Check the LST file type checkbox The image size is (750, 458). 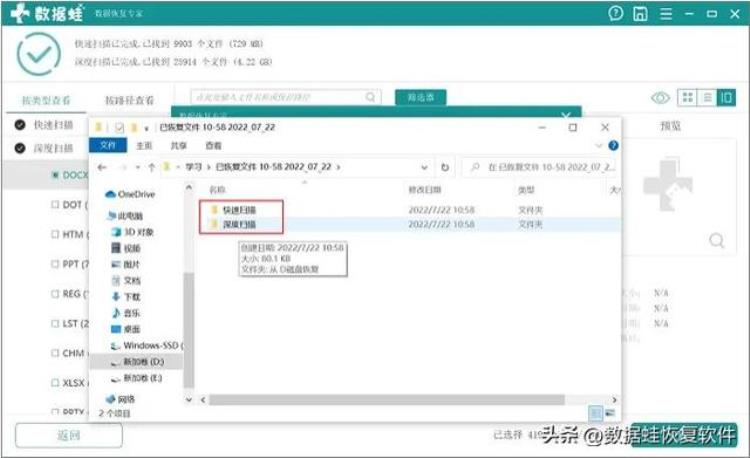[x=55, y=324]
